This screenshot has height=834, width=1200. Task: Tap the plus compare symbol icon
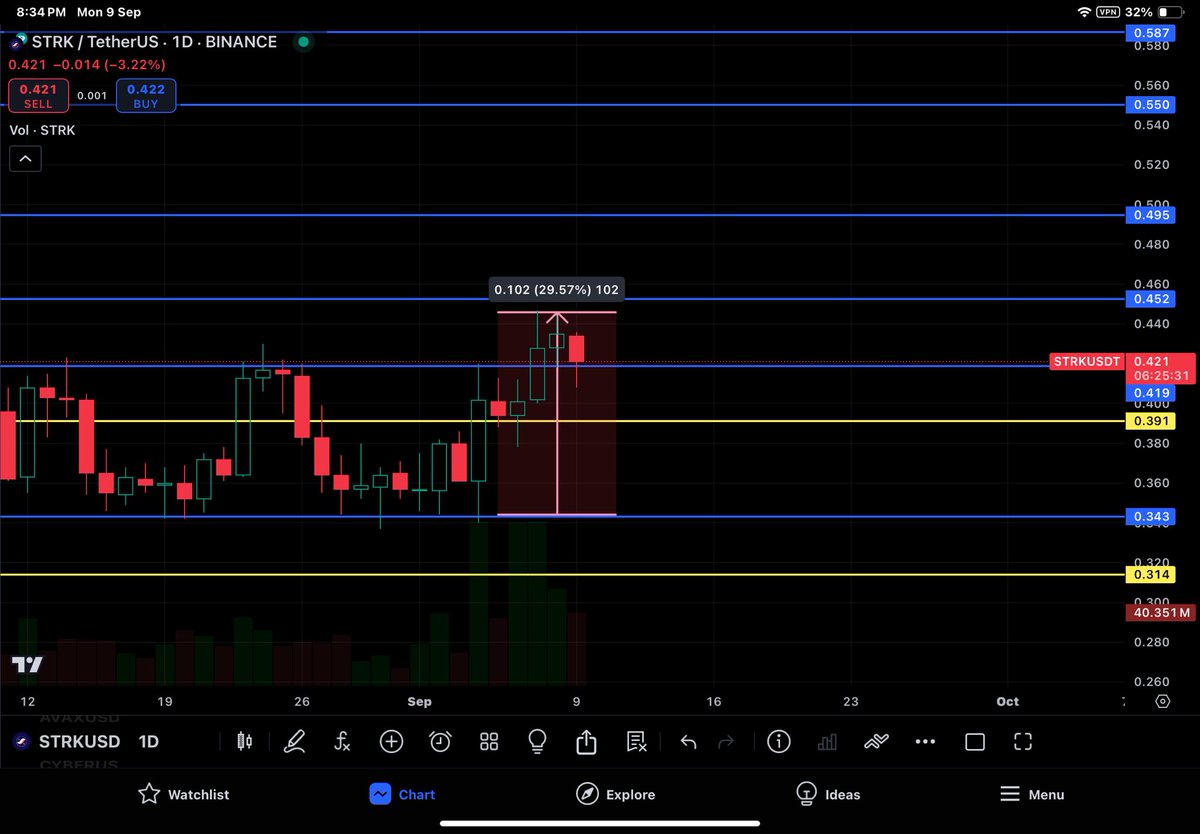point(391,741)
